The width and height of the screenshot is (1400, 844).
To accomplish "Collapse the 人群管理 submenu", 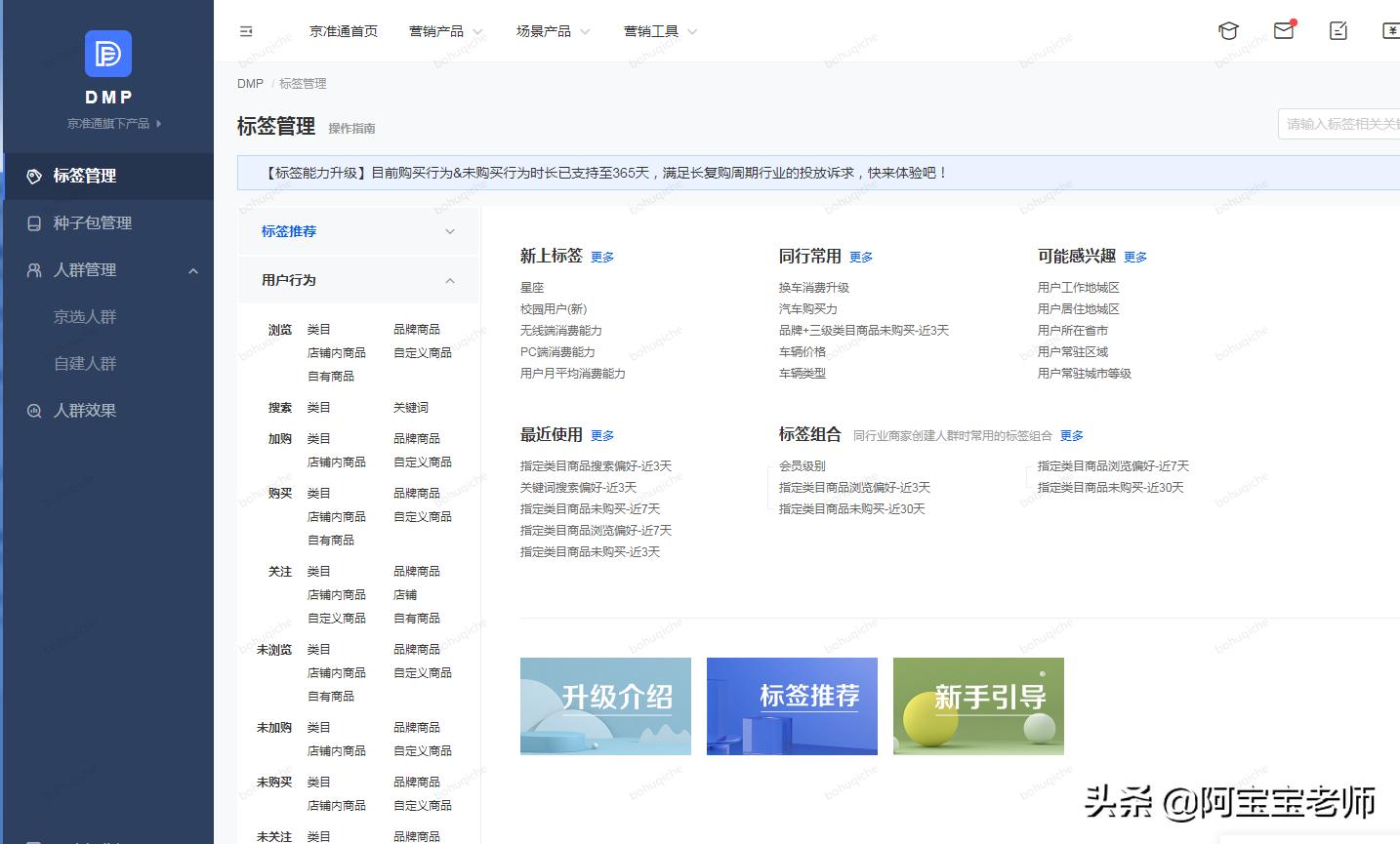I will click(x=193, y=270).
